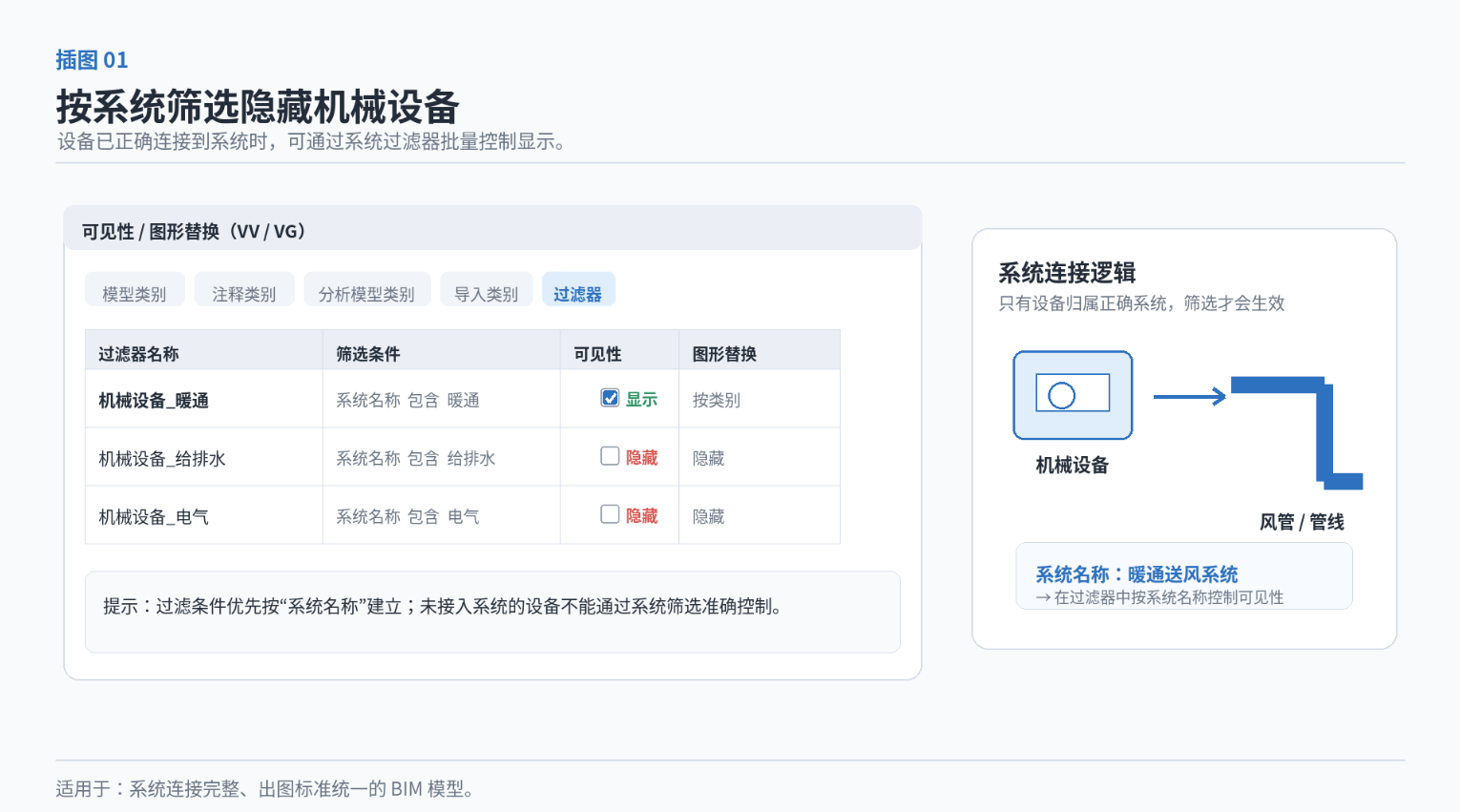Click the 机械设备 label under the icon

pos(1073,466)
